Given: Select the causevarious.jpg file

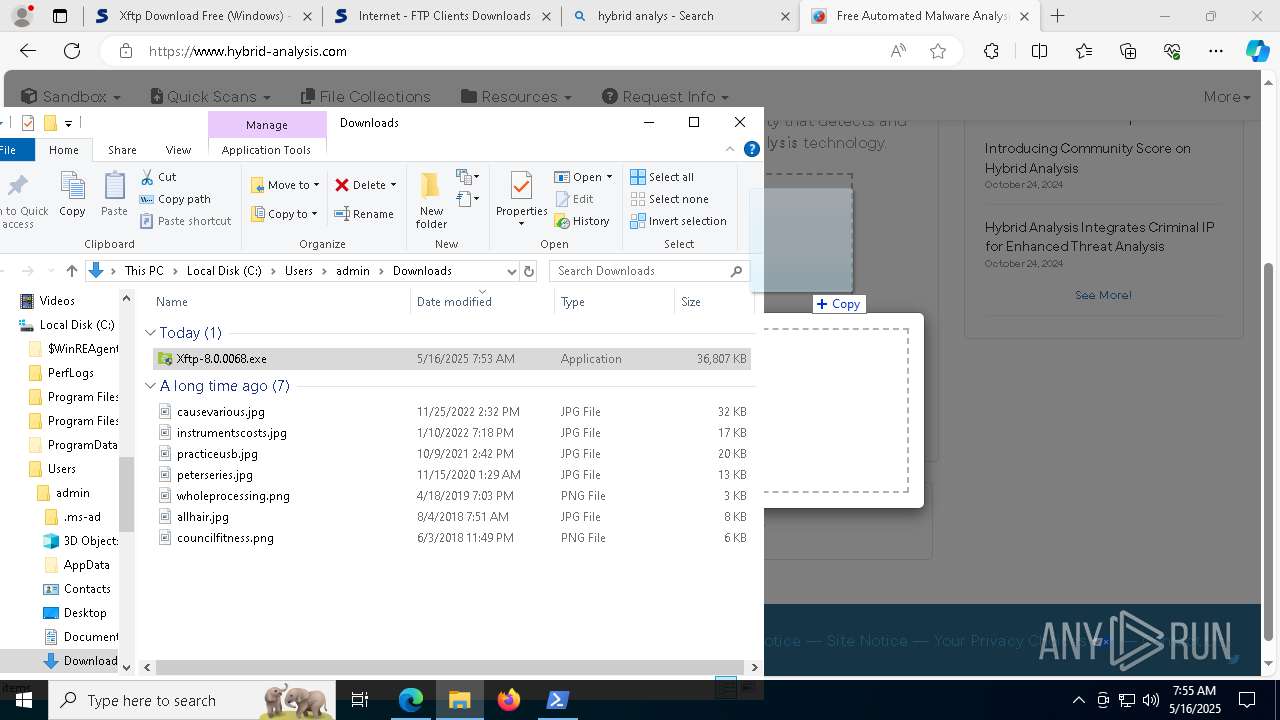Looking at the screenshot, I should click(451, 411).
